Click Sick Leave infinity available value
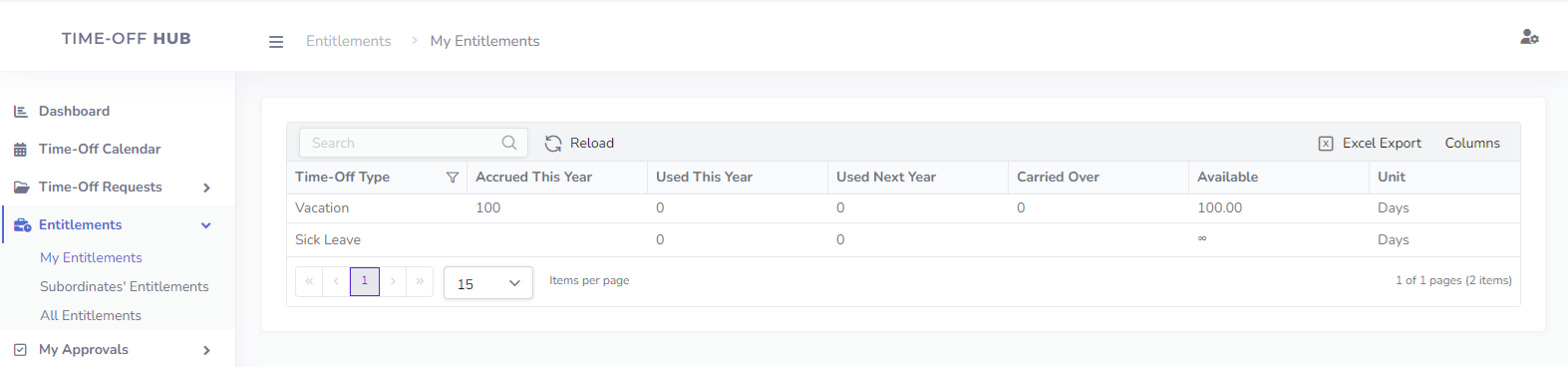The height and width of the screenshot is (367, 1568). coord(1202,239)
